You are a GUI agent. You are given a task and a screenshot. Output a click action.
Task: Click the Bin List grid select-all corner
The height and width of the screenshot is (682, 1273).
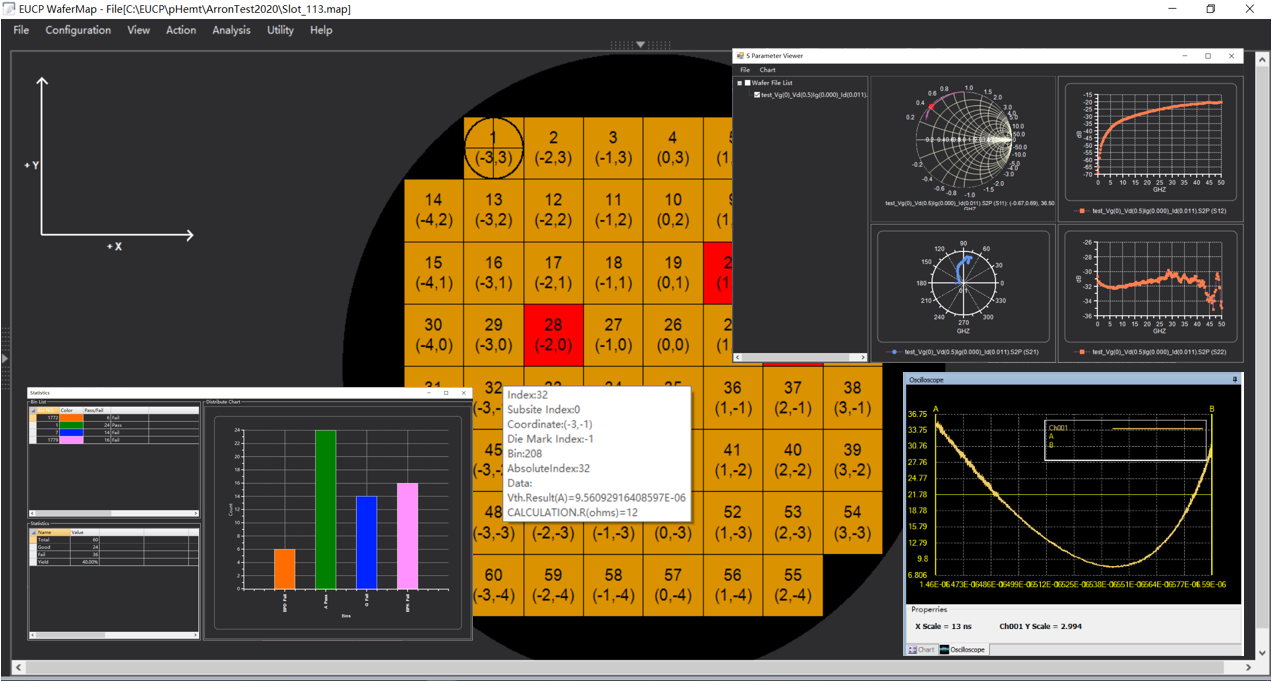(33, 410)
